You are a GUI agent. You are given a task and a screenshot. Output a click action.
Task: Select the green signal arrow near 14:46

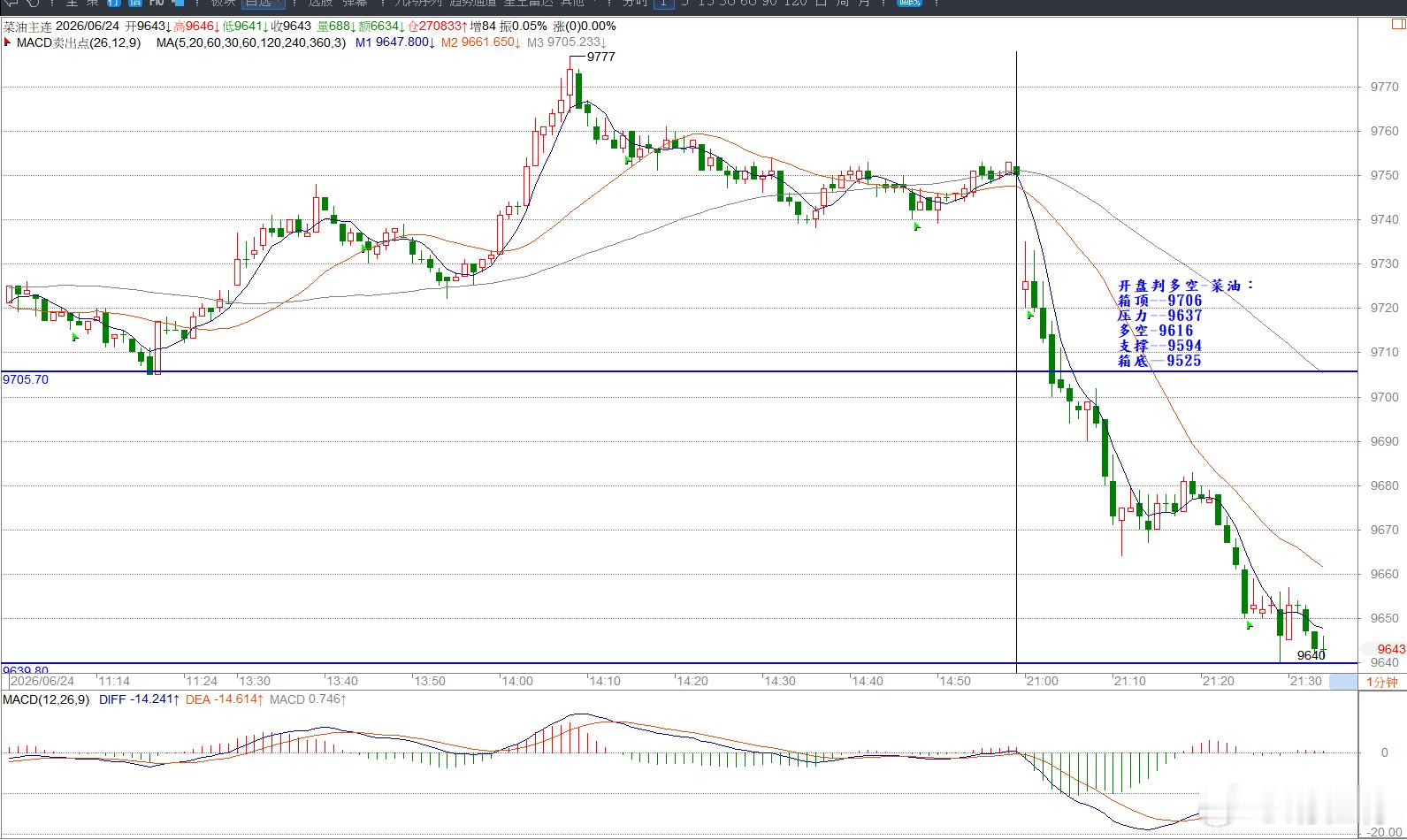tap(917, 227)
